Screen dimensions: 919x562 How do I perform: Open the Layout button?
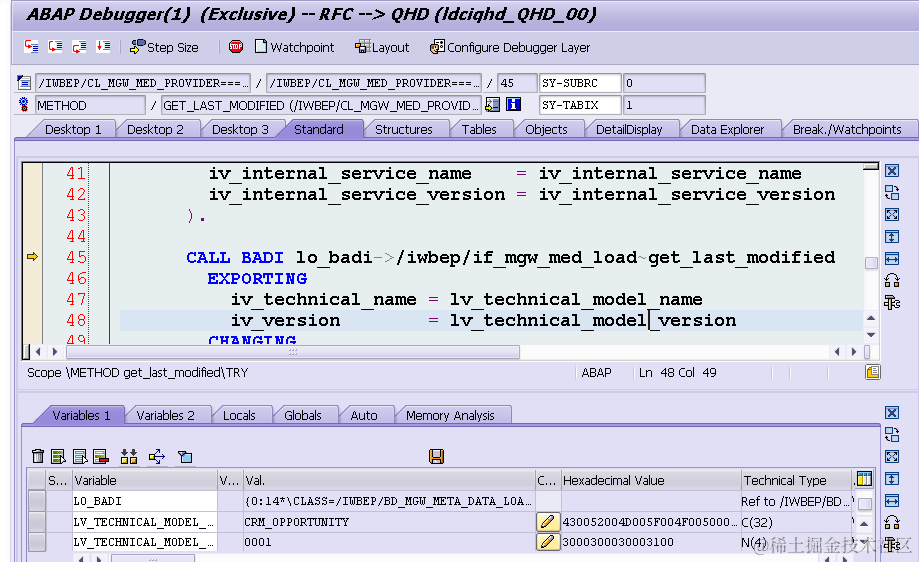(382, 47)
